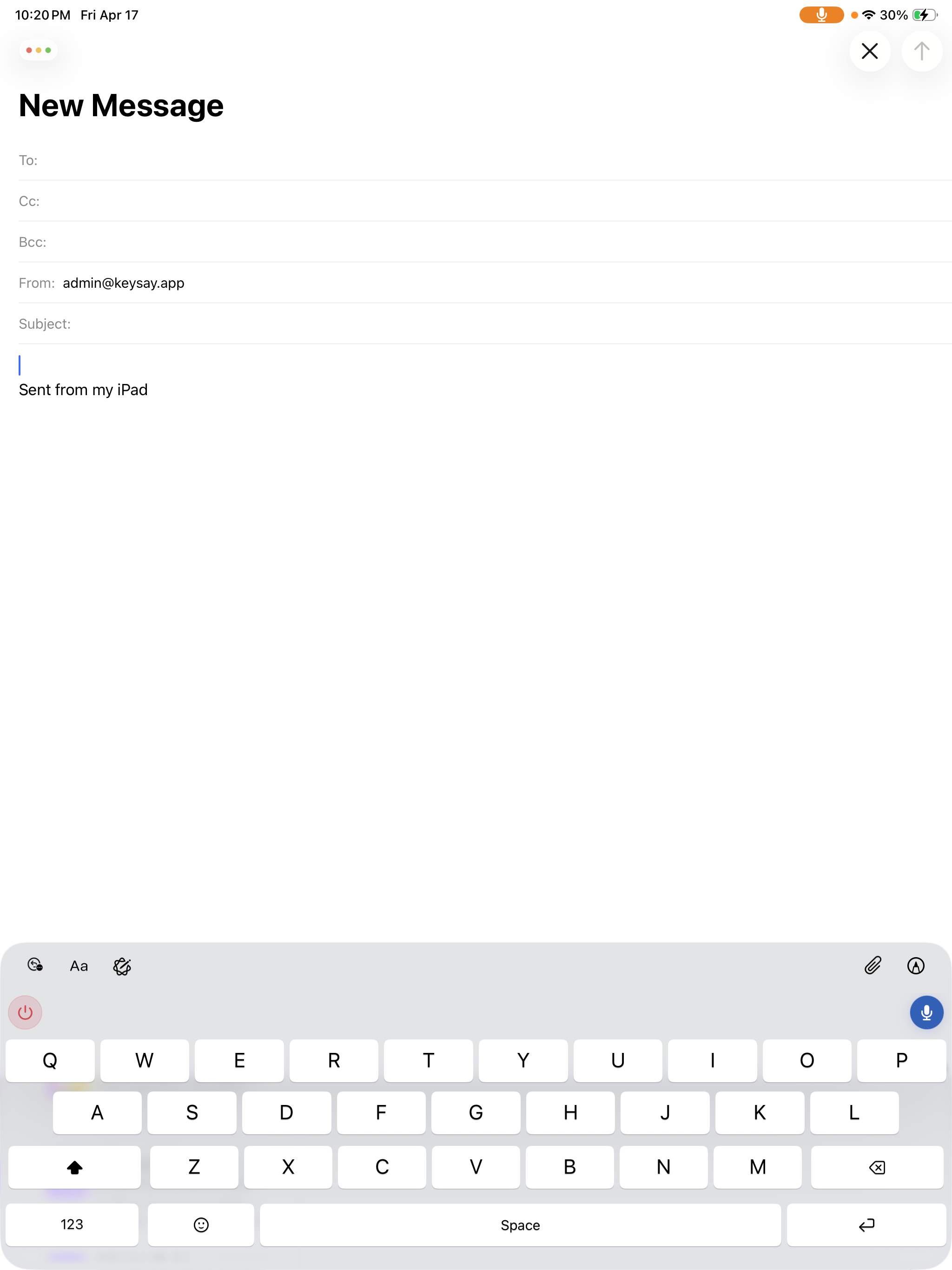Image resolution: width=952 pixels, height=1270 pixels.
Task: Tap the W key
Action: [x=145, y=1060]
